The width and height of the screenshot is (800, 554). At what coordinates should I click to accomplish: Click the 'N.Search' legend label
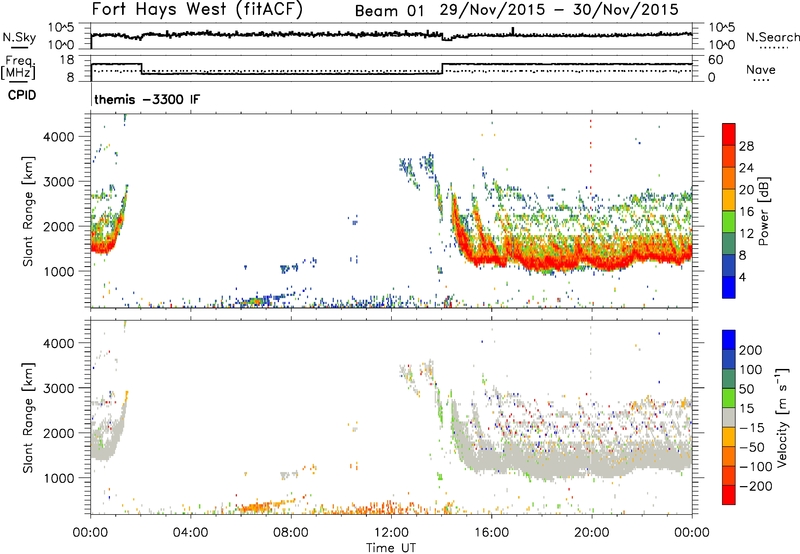[x=773, y=37]
